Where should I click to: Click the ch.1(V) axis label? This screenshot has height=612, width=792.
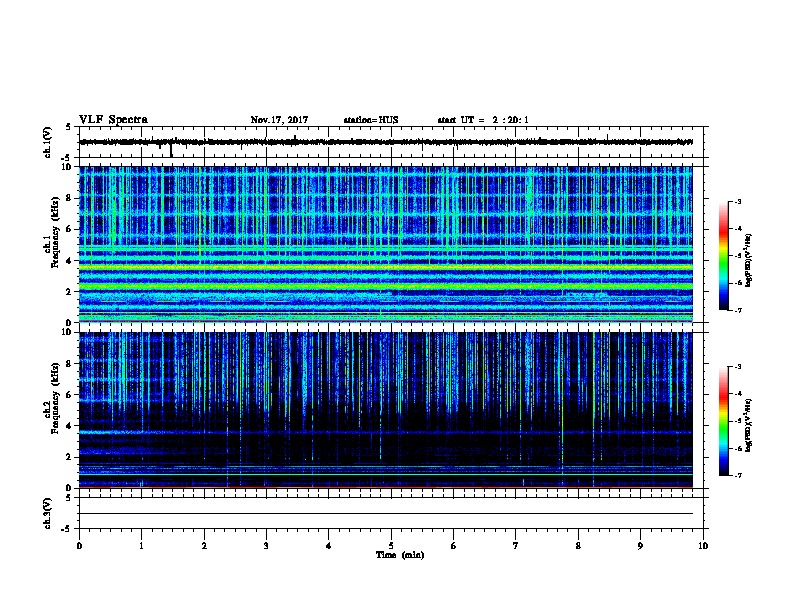coord(47,142)
